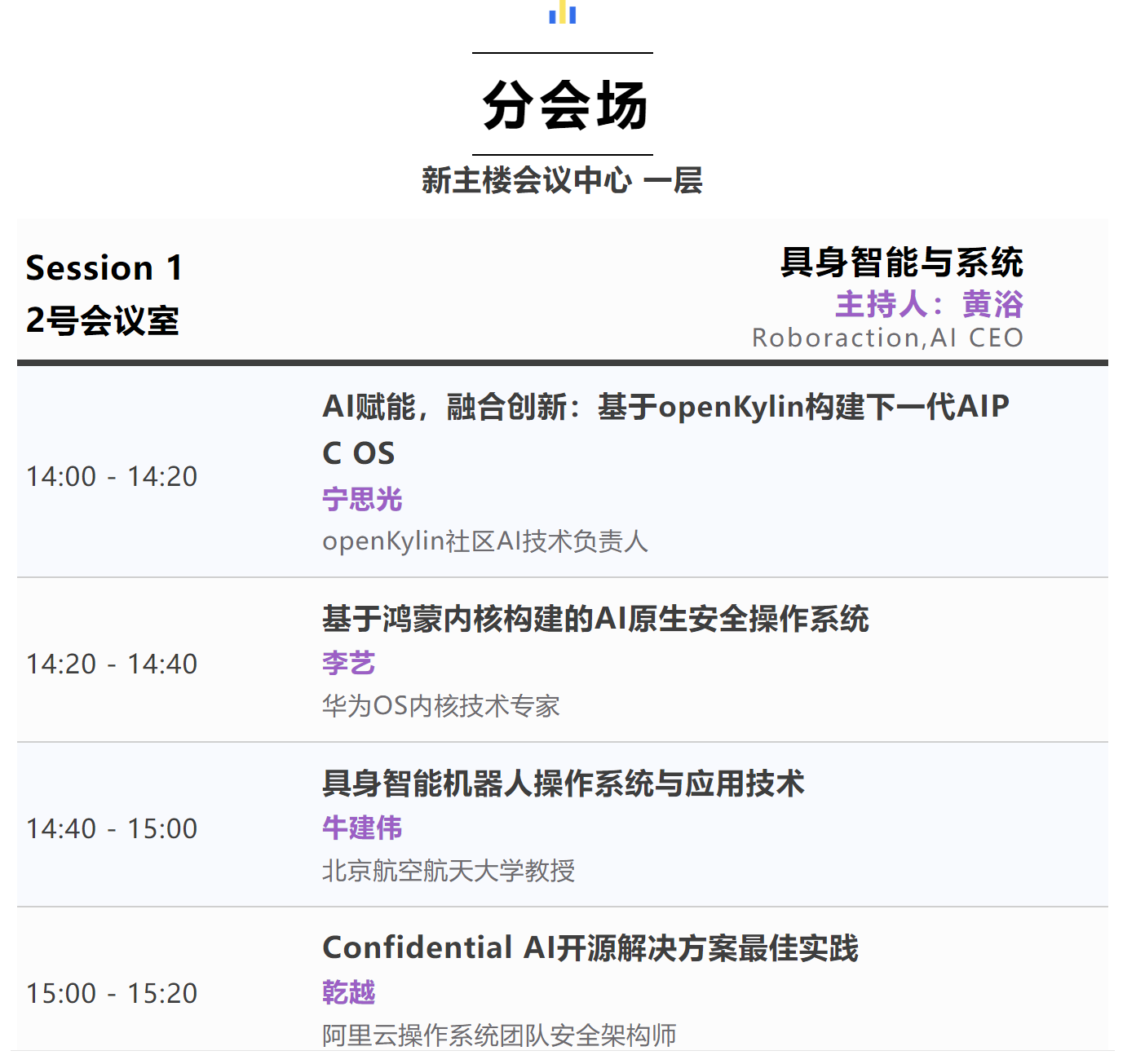Click speaker name 乾越
This screenshot has width=1136, height=1064.
(x=349, y=993)
